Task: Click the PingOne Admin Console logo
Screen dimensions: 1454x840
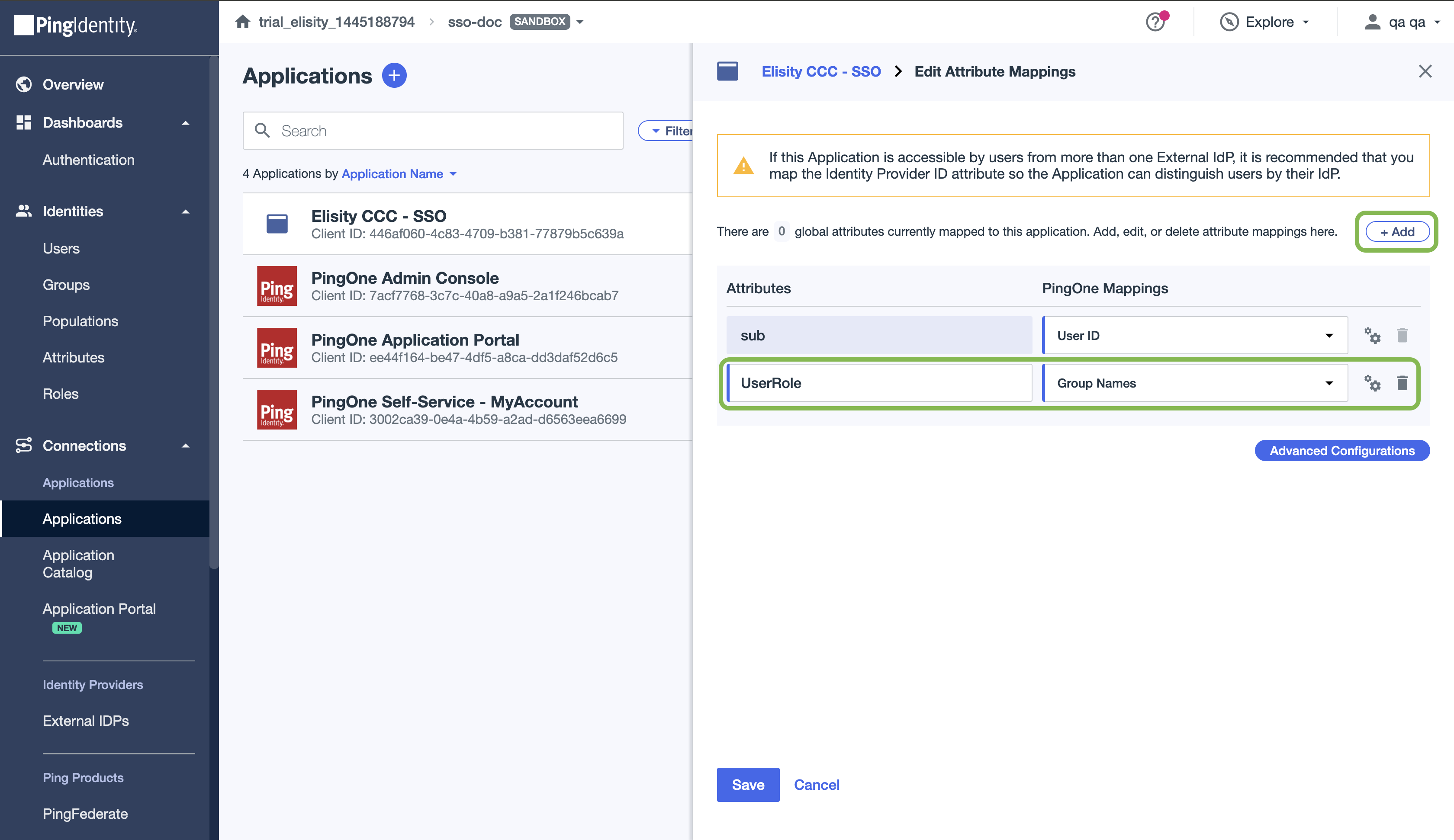Action: point(277,285)
